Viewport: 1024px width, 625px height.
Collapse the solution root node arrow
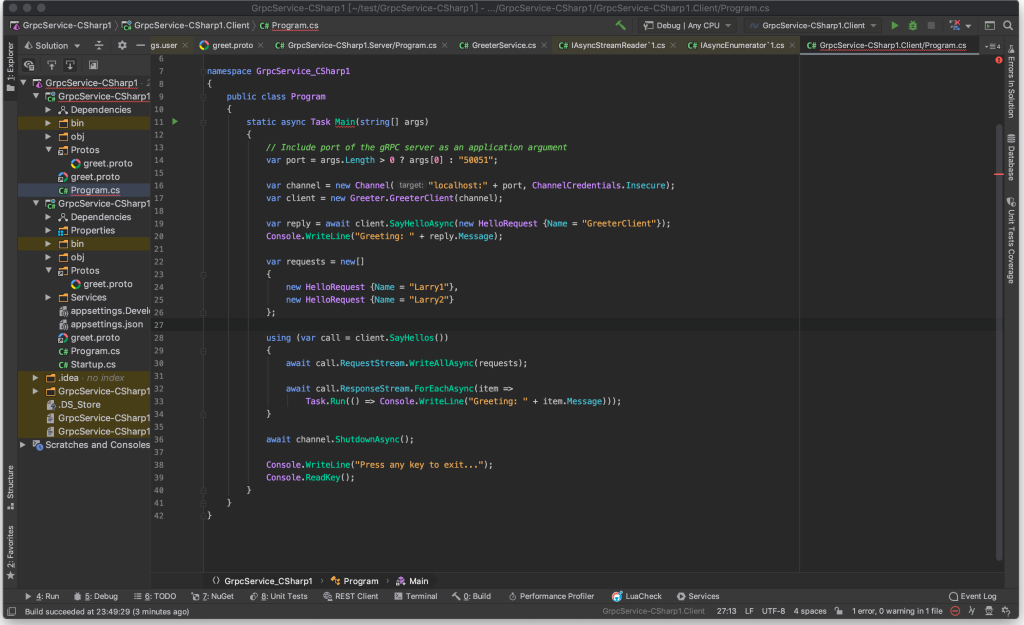point(23,82)
